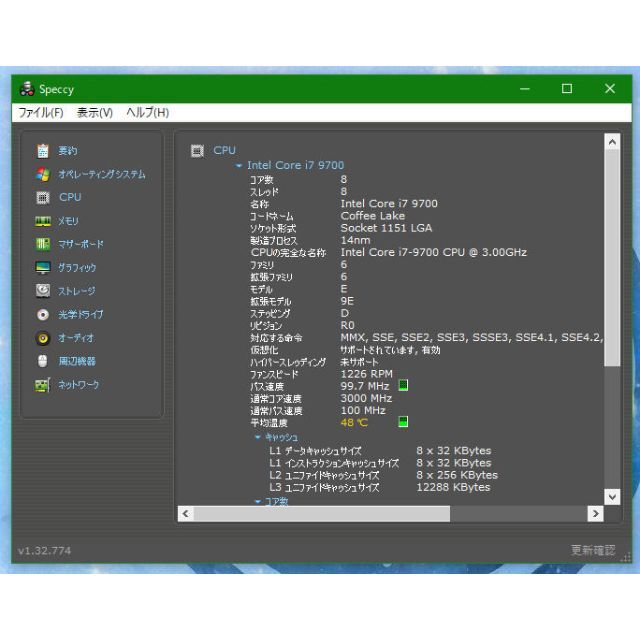Click the 要約 sidebar label

coord(67,151)
